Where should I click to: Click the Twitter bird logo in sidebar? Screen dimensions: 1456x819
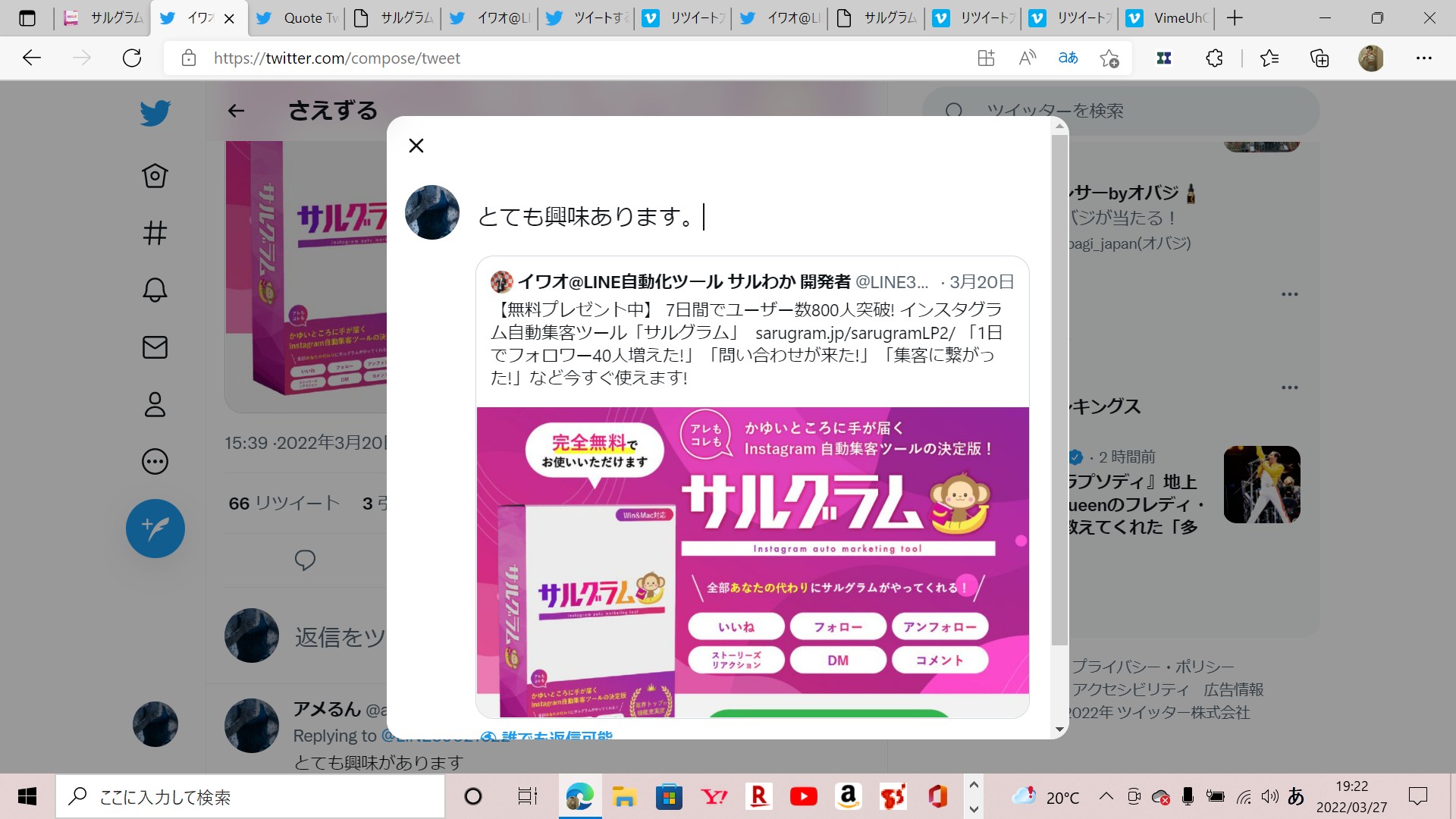coord(155,114)
